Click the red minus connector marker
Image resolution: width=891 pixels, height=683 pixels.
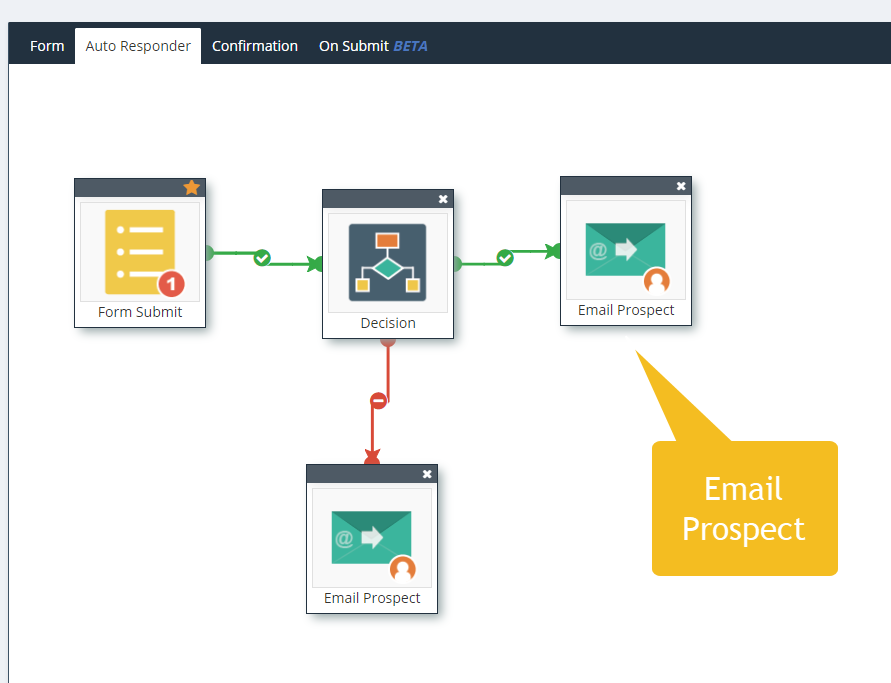point(378,401)
